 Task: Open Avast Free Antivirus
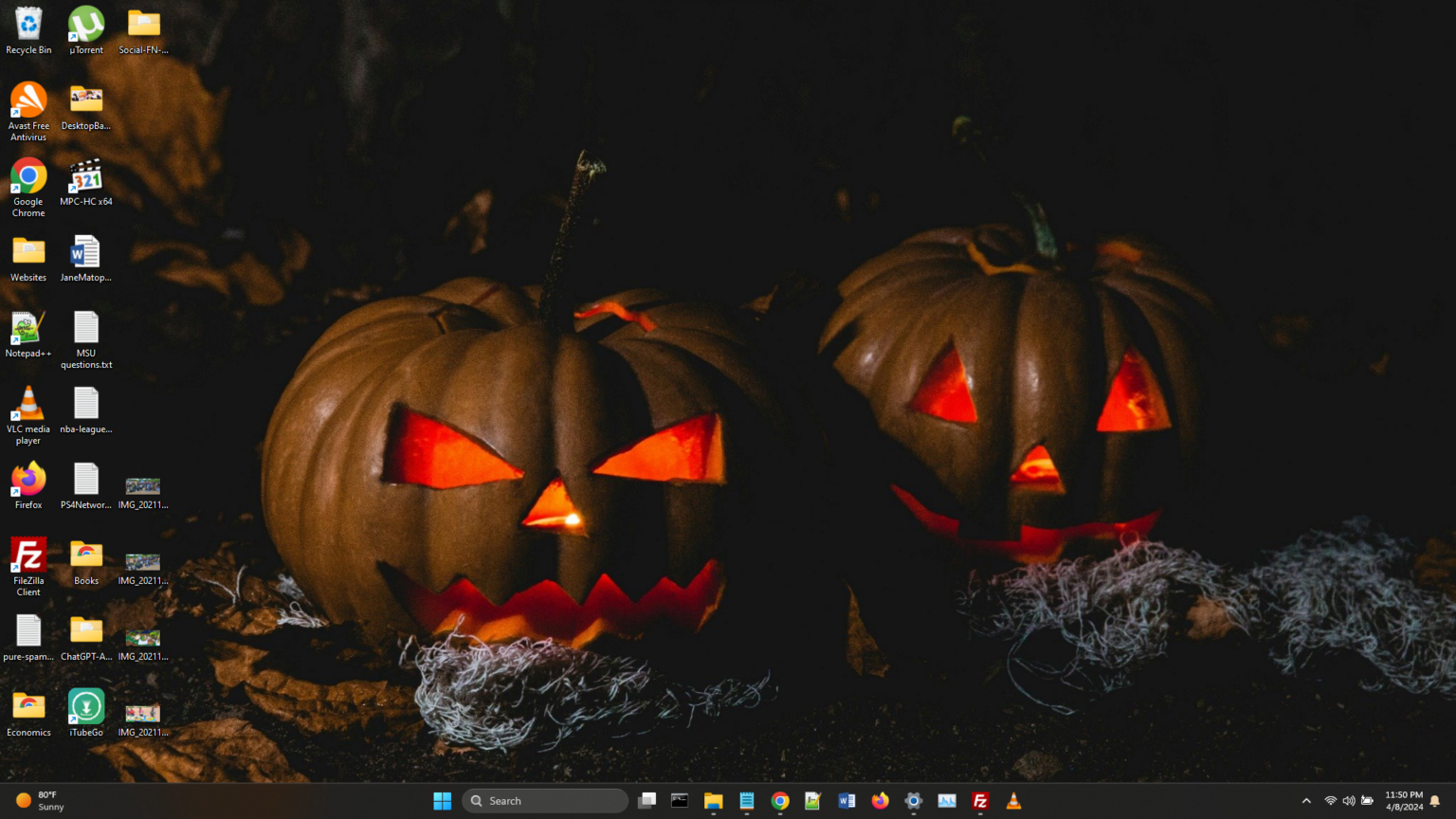tap(27, 100)
